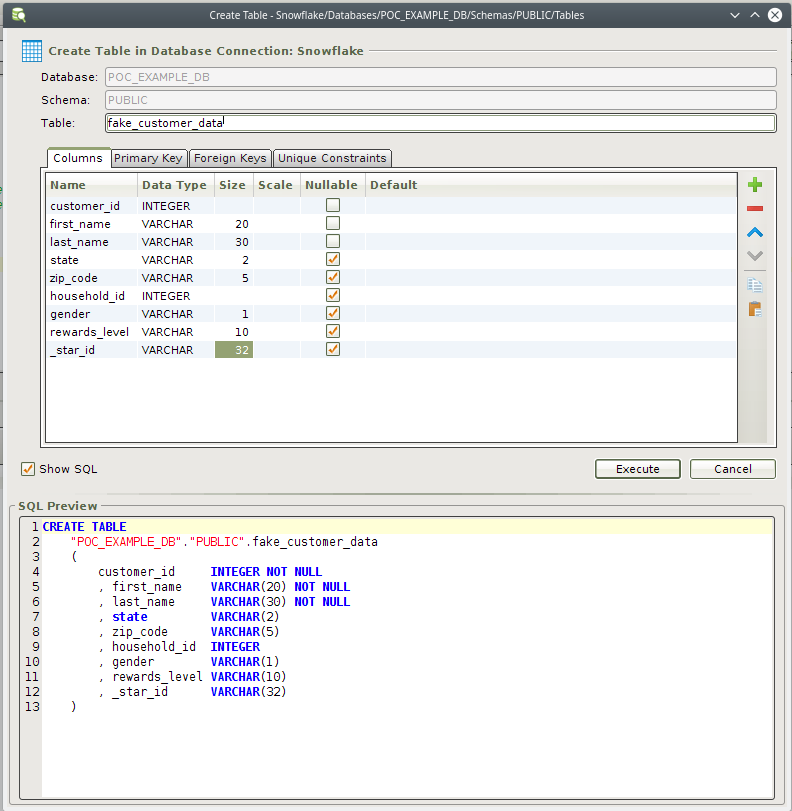Click the Default column header
Image resolution: width=792 pixels, height=811 pixels.
coord(551,185)
